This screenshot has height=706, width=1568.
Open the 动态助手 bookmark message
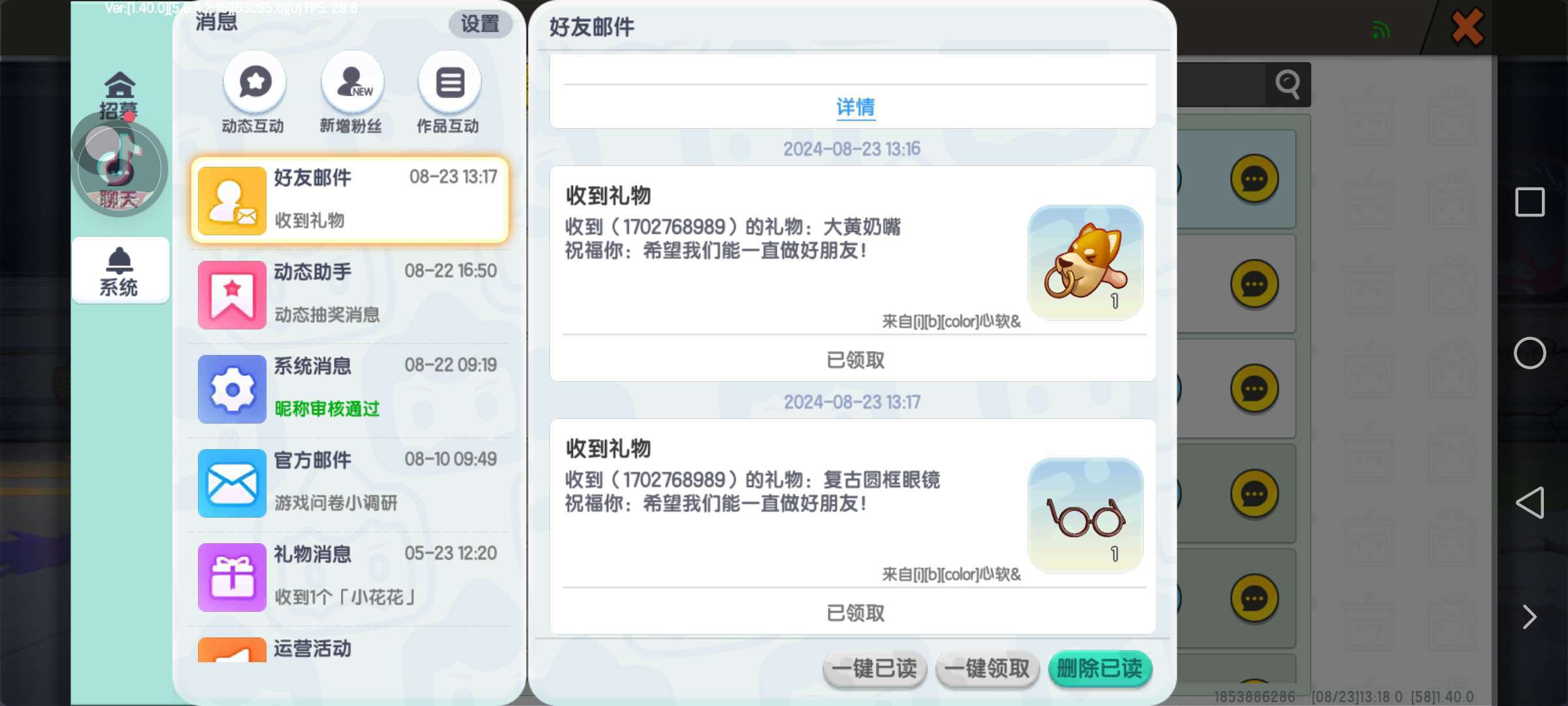(x=350, y=294)
